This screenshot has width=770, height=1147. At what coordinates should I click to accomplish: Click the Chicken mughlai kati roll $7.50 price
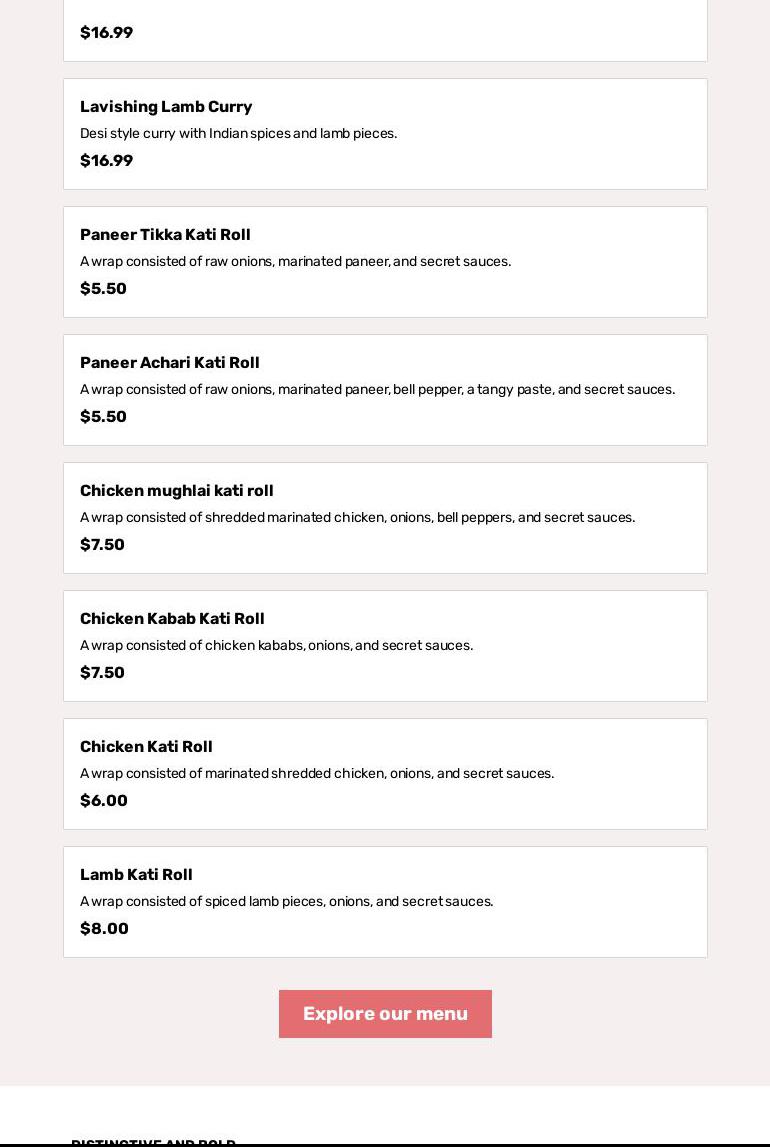102,545
